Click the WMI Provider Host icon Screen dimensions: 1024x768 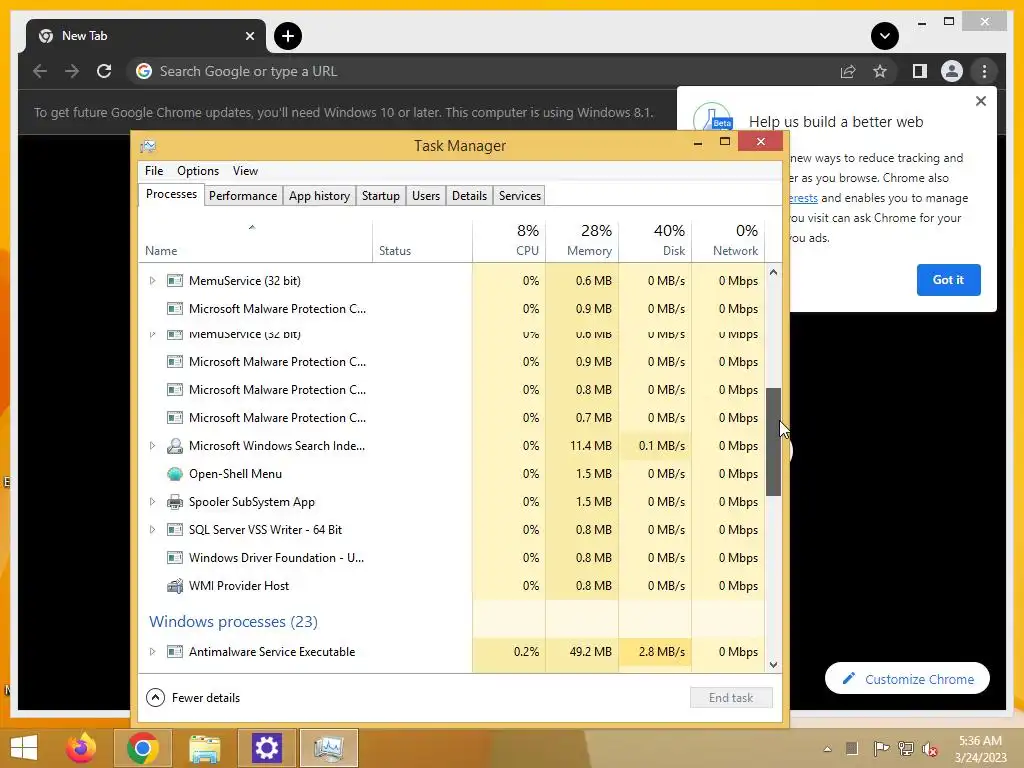174,586
